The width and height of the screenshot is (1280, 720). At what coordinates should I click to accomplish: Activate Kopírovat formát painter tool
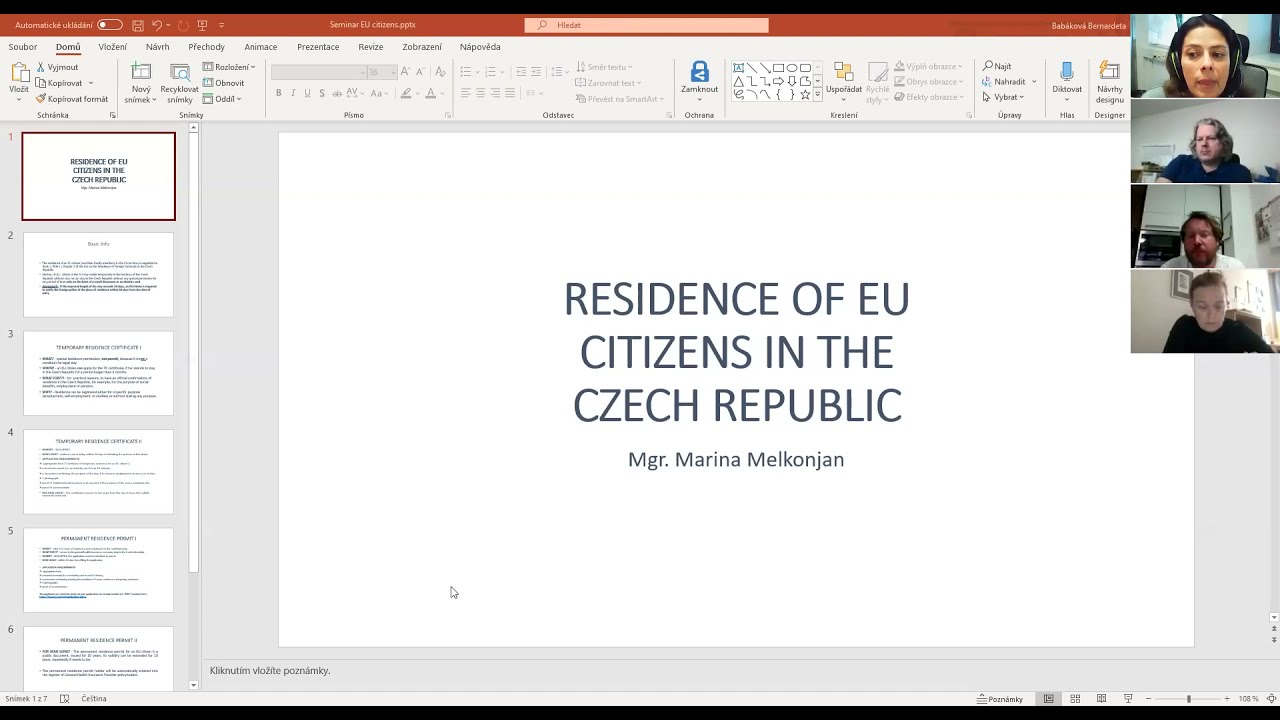(x=72, y=99)
